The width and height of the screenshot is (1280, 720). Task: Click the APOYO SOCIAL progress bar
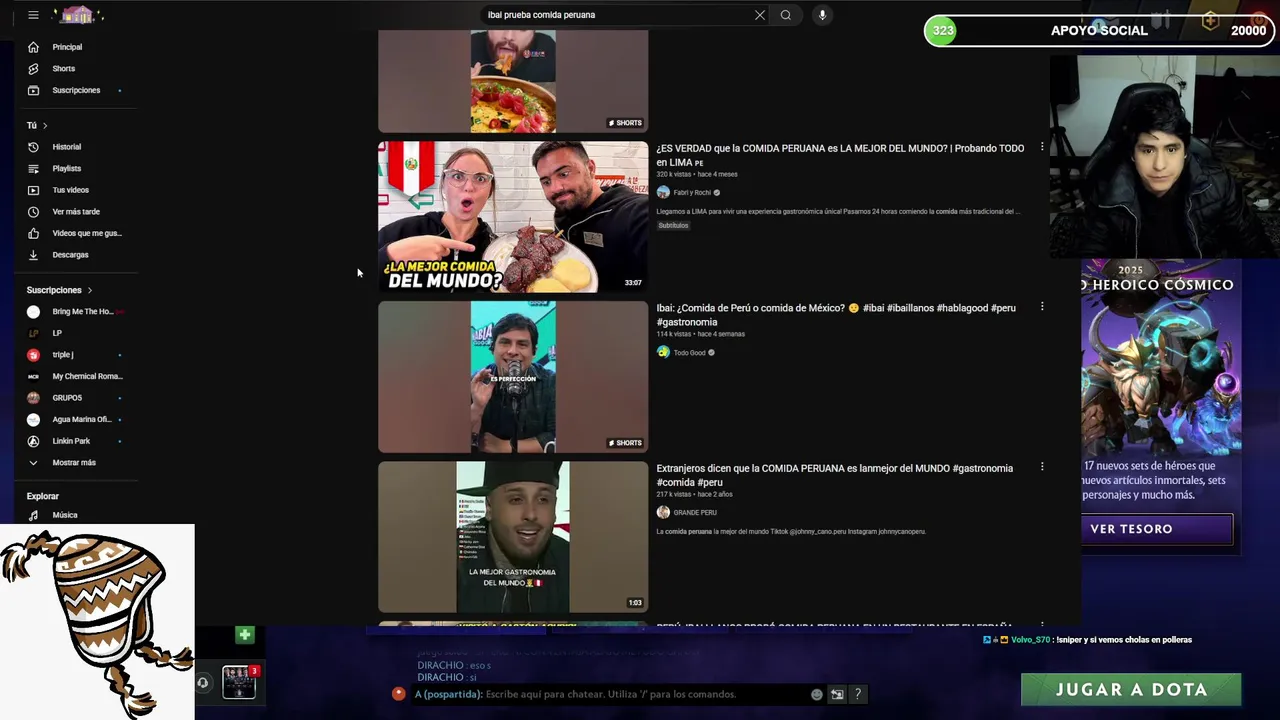[1100, 31]
